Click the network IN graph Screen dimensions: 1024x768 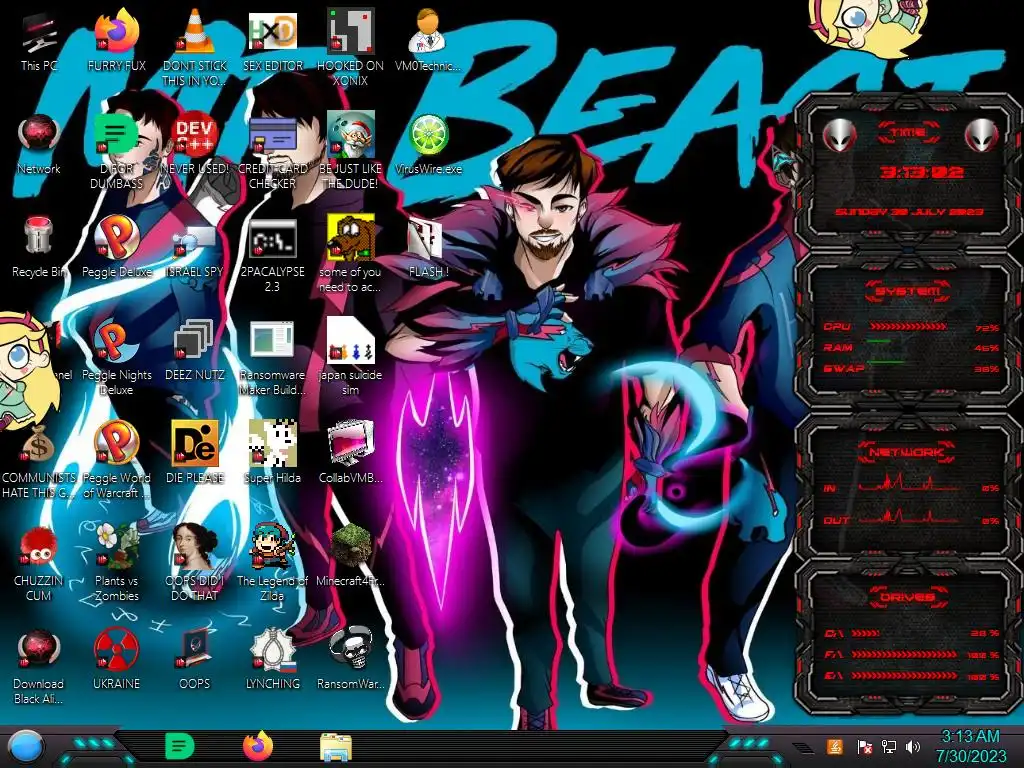908,483
